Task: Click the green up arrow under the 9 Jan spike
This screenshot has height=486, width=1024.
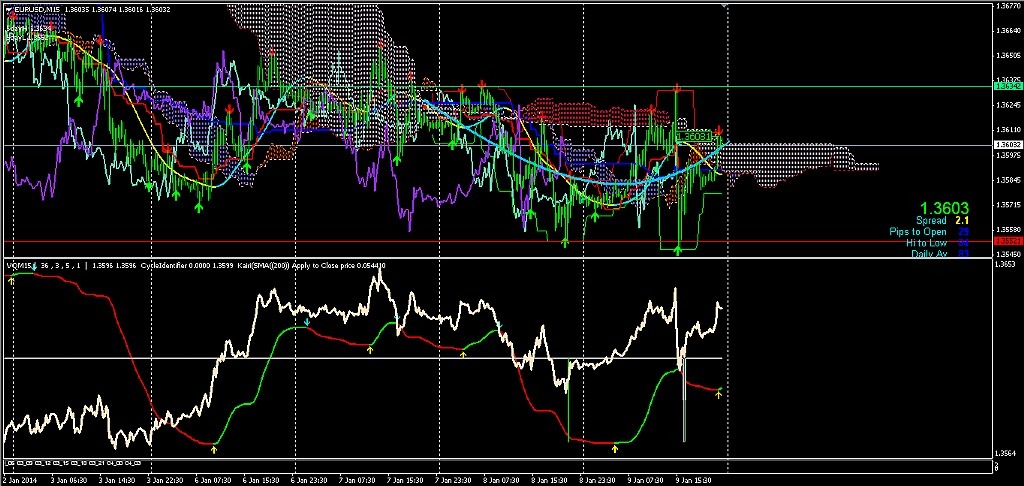Action: [678, 250]
